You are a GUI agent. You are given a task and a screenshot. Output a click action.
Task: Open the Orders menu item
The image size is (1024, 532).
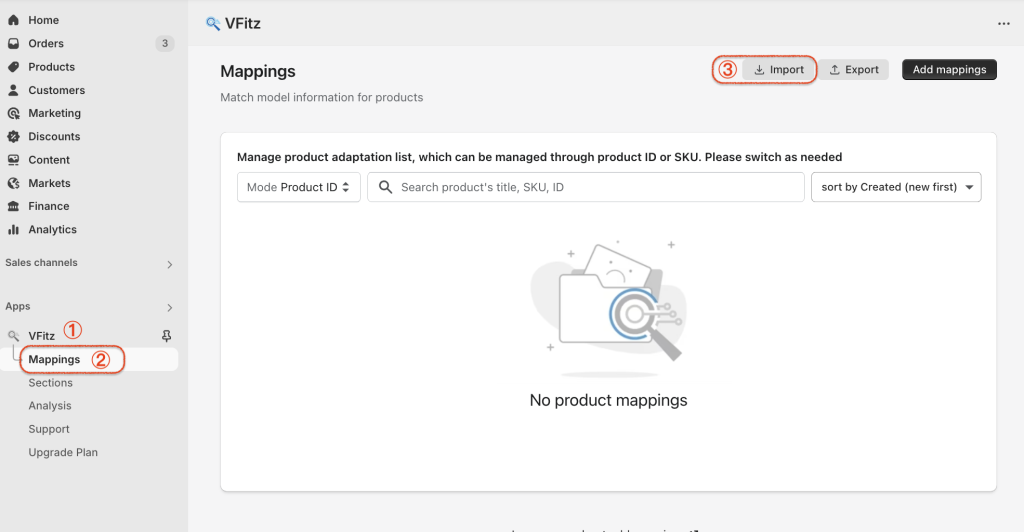tap(46, 44)
